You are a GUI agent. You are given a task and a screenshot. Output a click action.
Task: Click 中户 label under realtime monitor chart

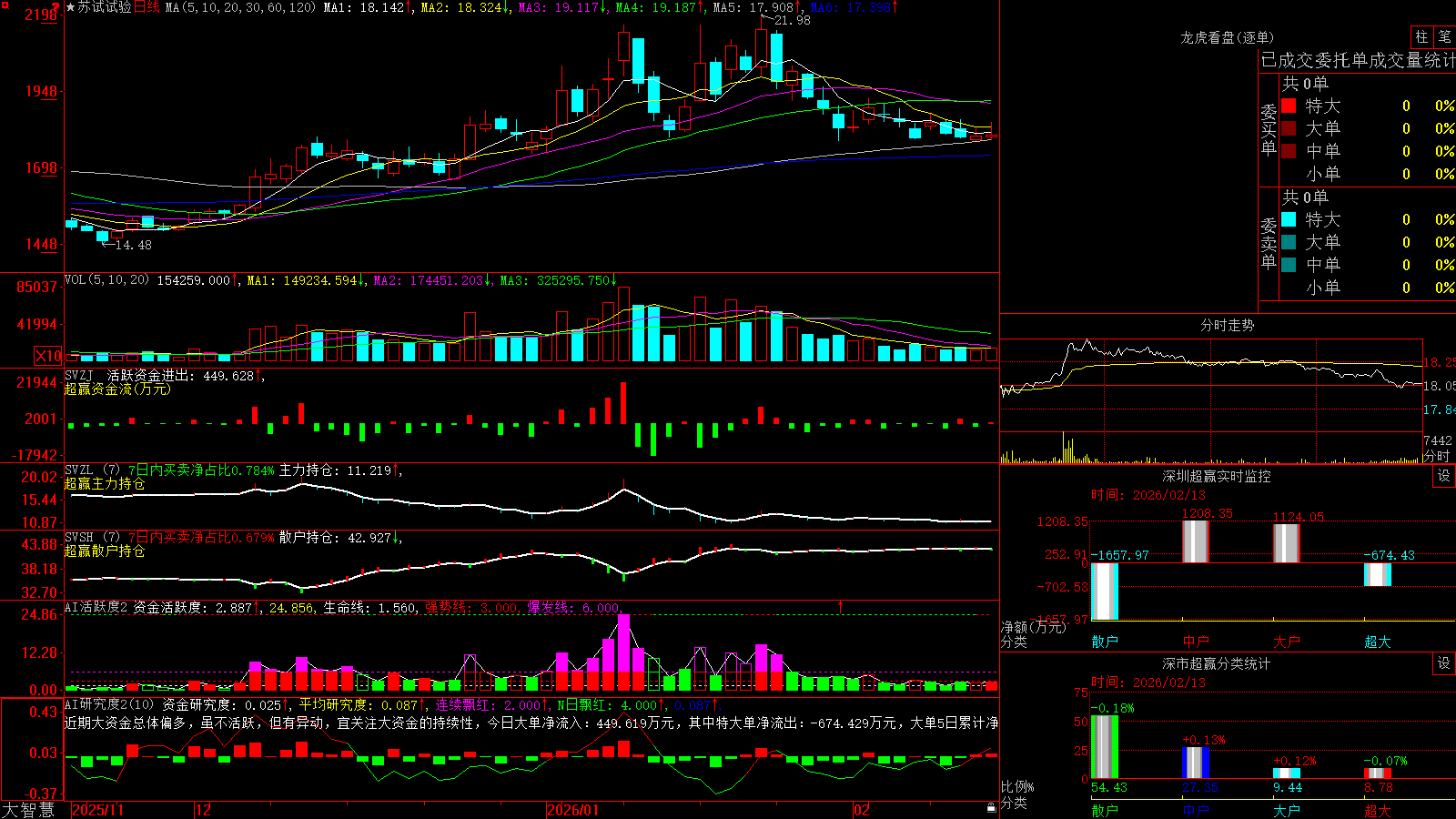point(1196,642)
